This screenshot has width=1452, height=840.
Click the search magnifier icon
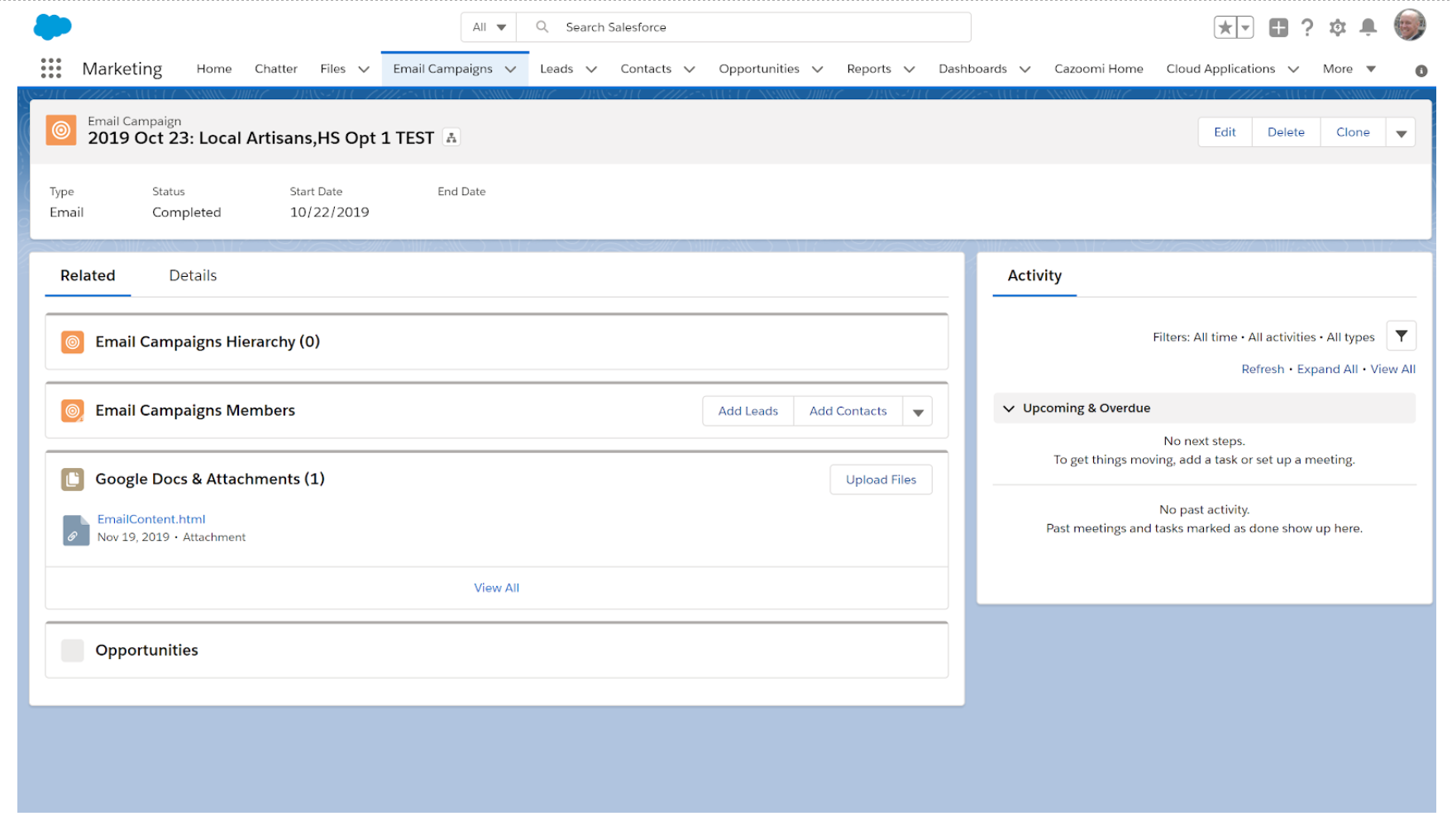(x=542, y=26)
